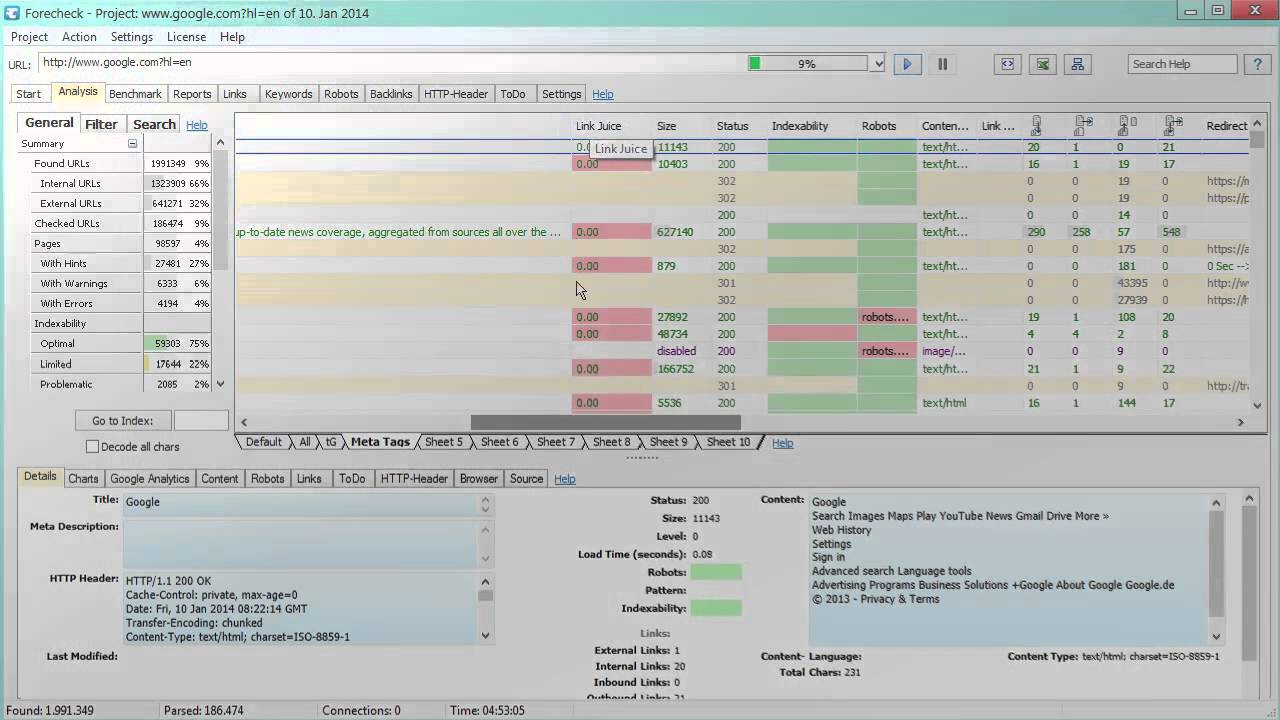Viewport: 1280px width, 720px height.
Task: Click the URL input field
Action: 390,63
